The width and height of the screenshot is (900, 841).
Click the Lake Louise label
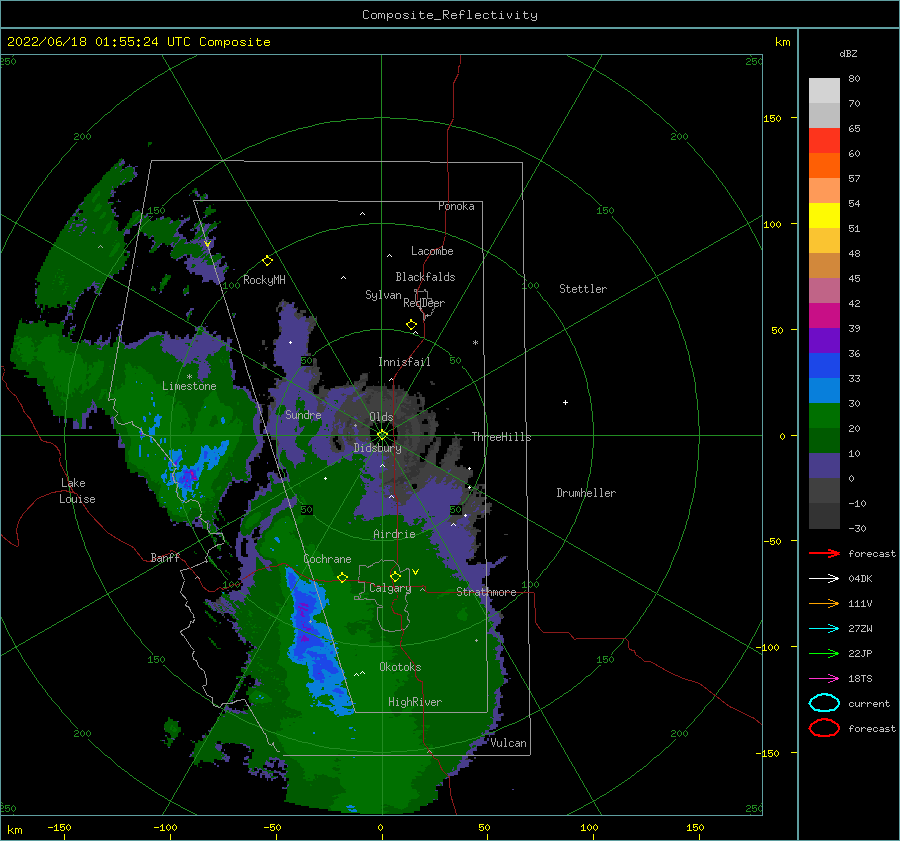[77, 491]
